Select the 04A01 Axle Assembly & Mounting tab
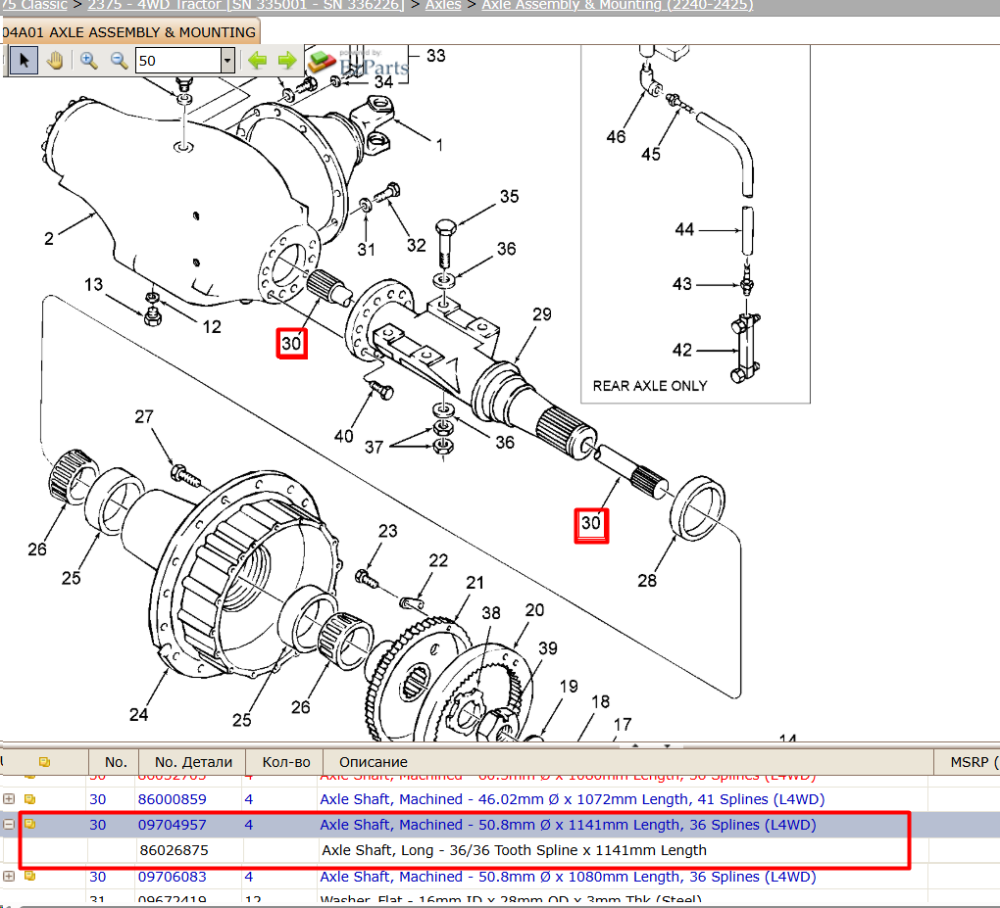This screenshot has width=1000, height=908. 130,32
